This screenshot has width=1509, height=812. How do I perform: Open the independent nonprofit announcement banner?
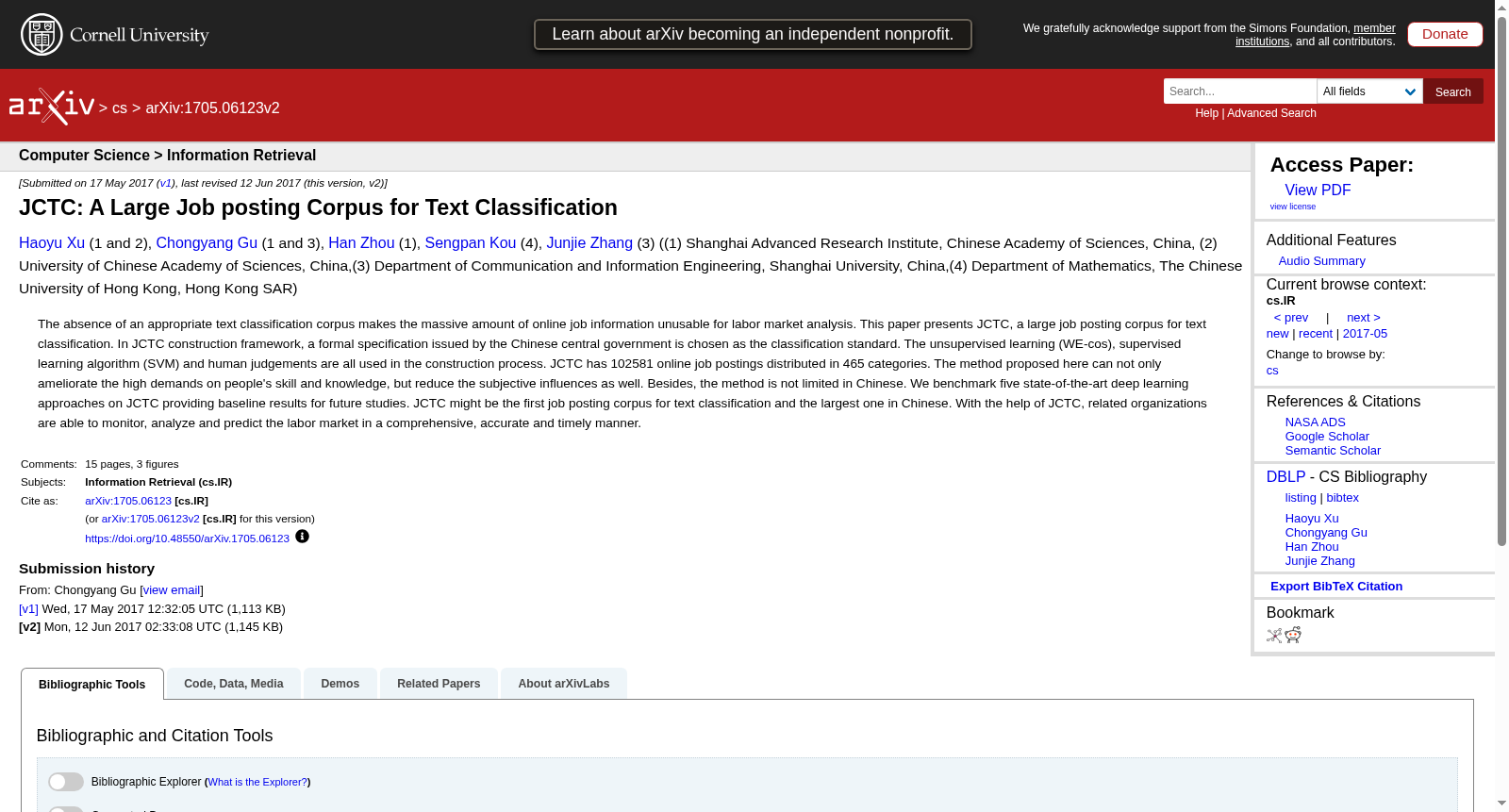[x=753, y=34]
